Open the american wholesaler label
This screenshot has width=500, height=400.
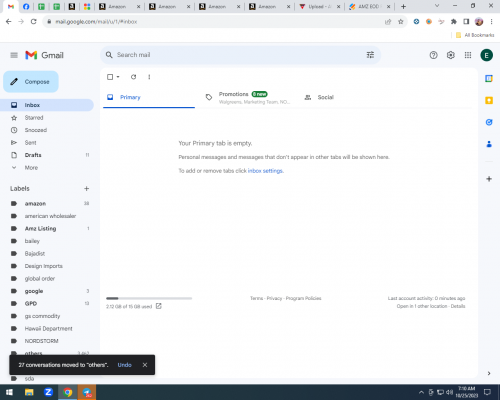(47, 216)
